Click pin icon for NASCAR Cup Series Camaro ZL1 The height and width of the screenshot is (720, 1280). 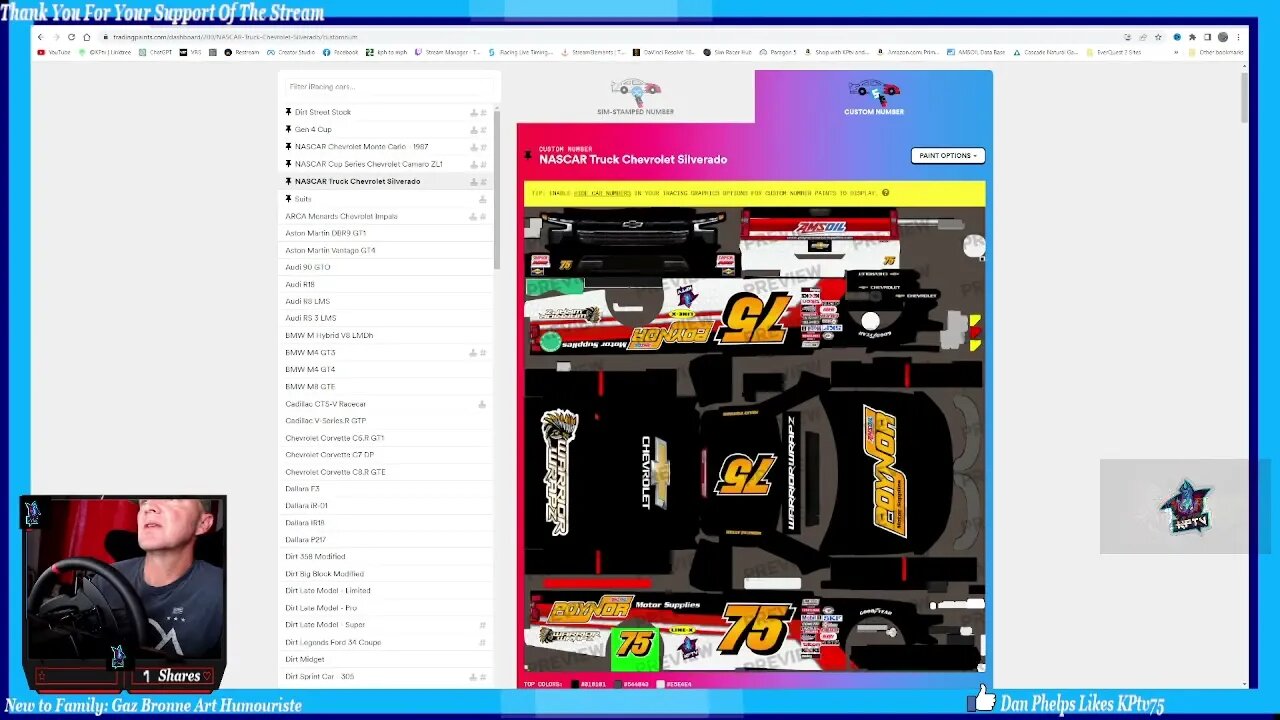288,164
